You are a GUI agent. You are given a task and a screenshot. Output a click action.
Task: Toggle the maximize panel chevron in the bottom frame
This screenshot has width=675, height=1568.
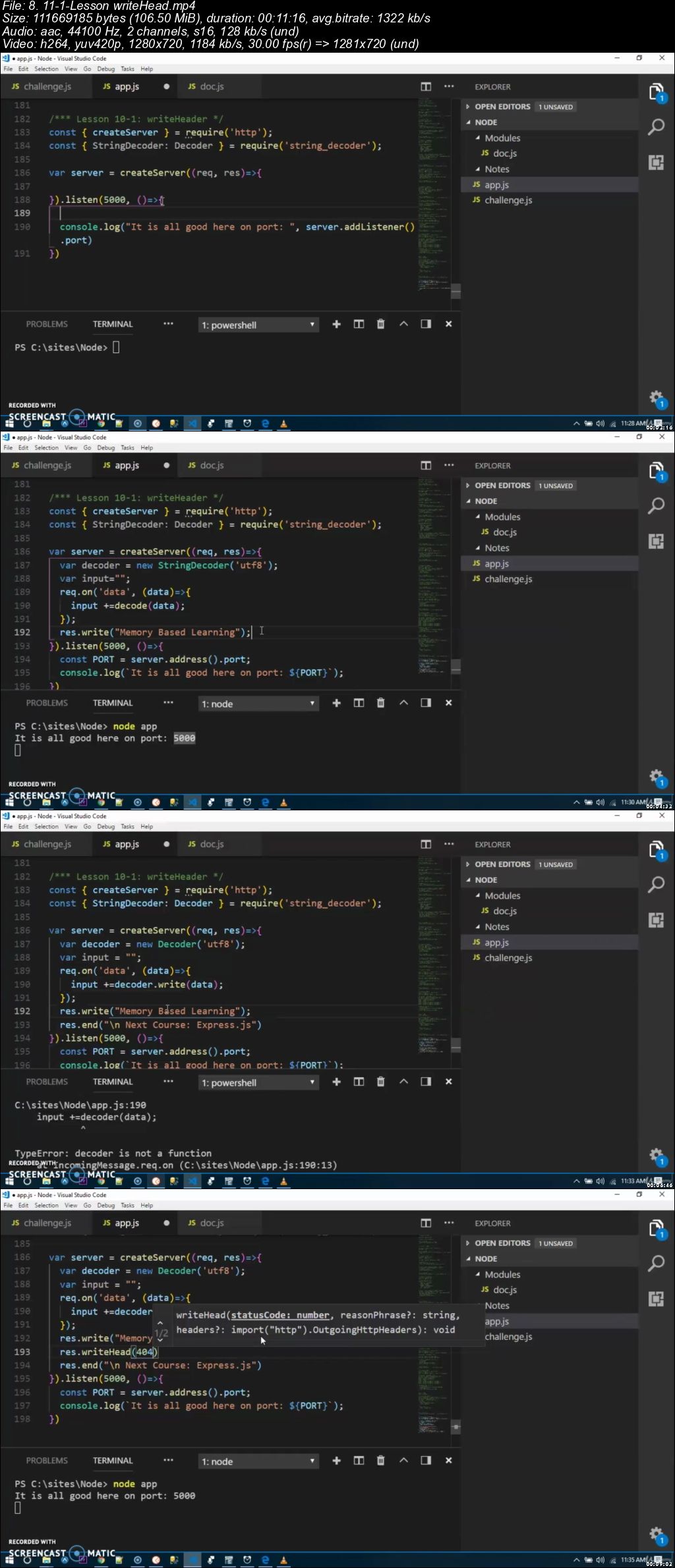[x=403, y=1461]
